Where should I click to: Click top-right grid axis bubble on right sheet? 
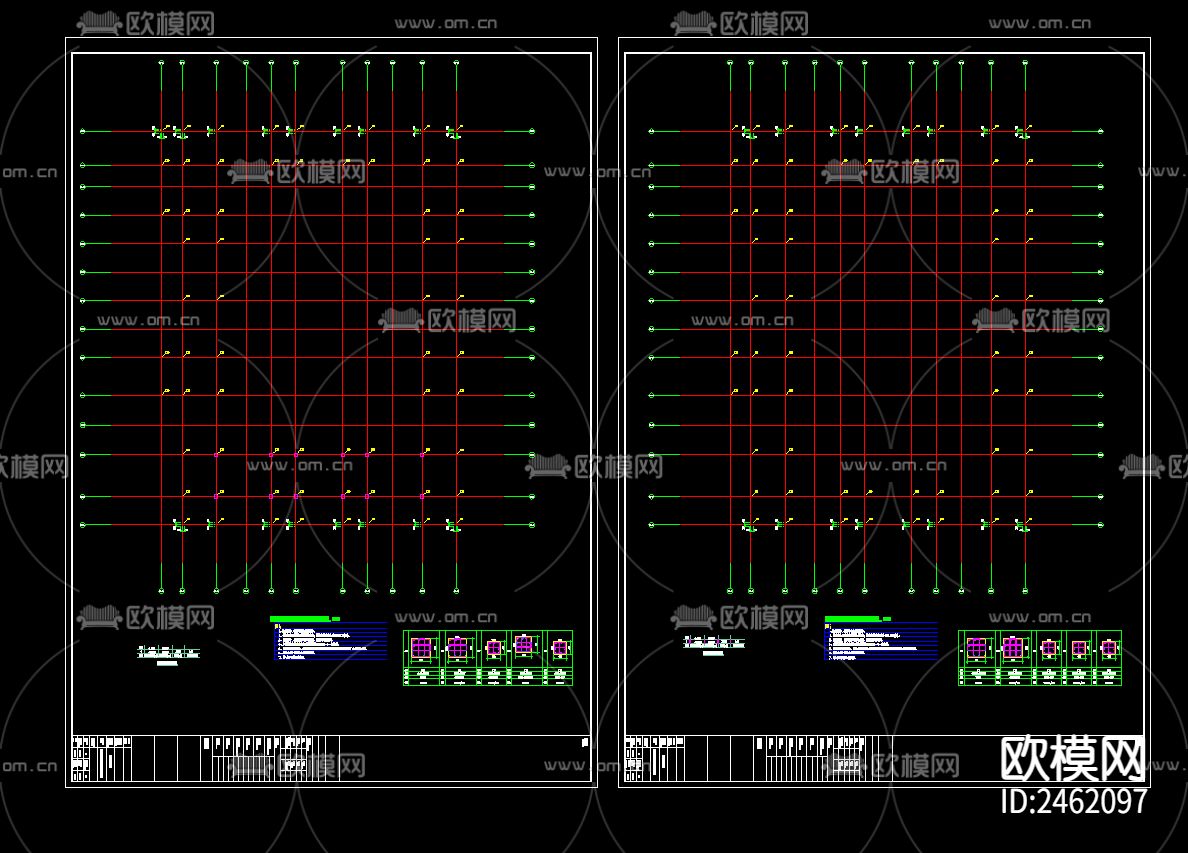click(x=1025, y=63)
